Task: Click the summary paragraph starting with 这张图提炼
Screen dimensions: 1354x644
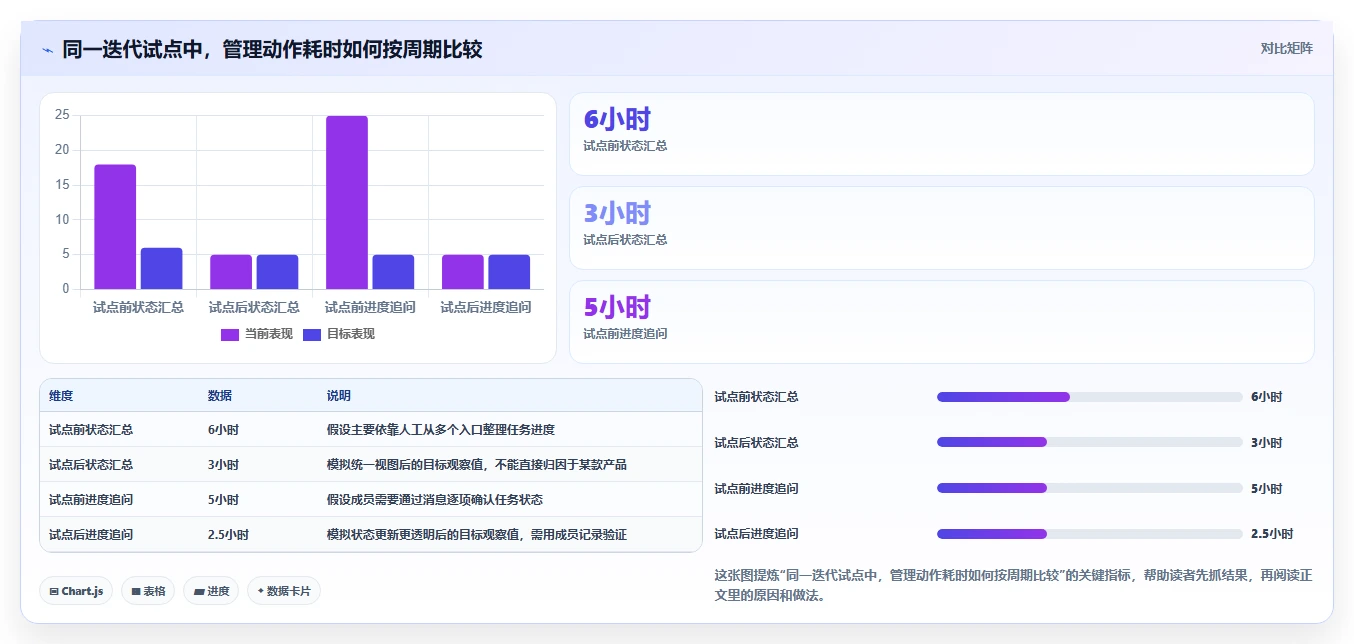Action: pyautogui.click(x=1013, y=585)
